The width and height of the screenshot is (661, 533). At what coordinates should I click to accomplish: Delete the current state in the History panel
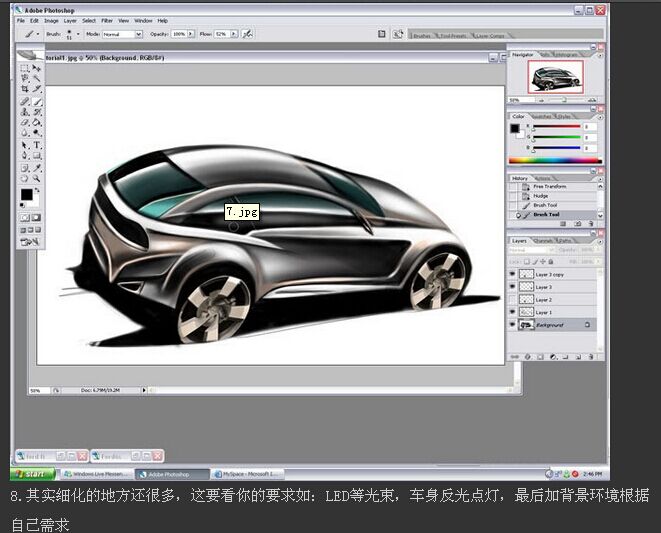pyautogui.click(x=591, y=223)
